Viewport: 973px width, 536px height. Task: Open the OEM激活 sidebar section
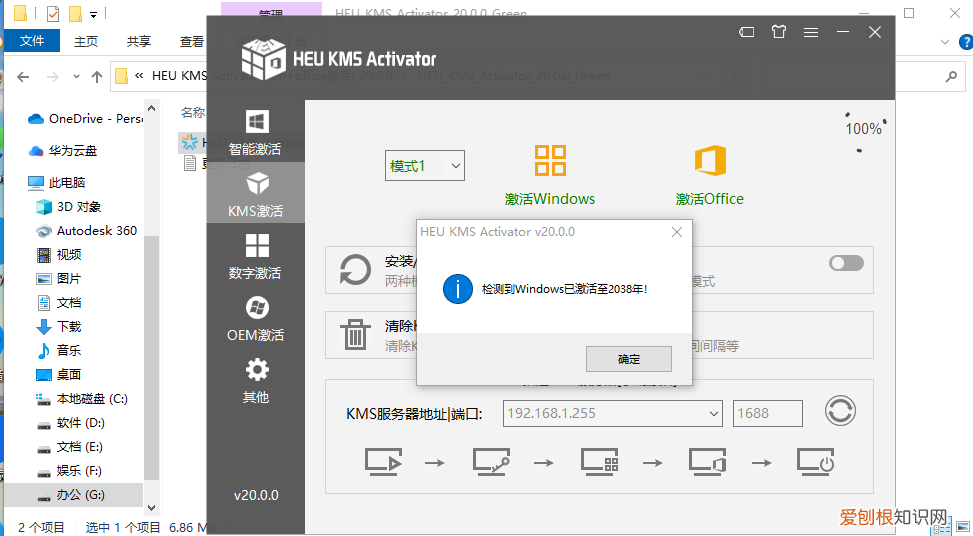point(255,318)
